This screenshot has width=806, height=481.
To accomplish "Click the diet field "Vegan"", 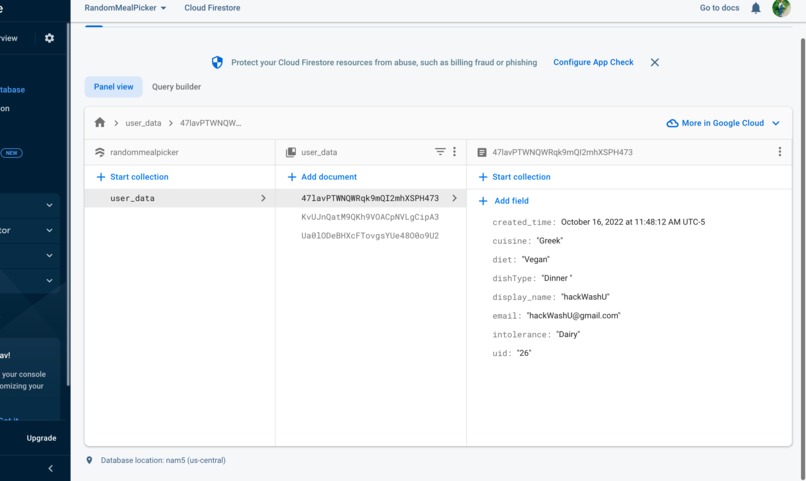I will 536,260.
